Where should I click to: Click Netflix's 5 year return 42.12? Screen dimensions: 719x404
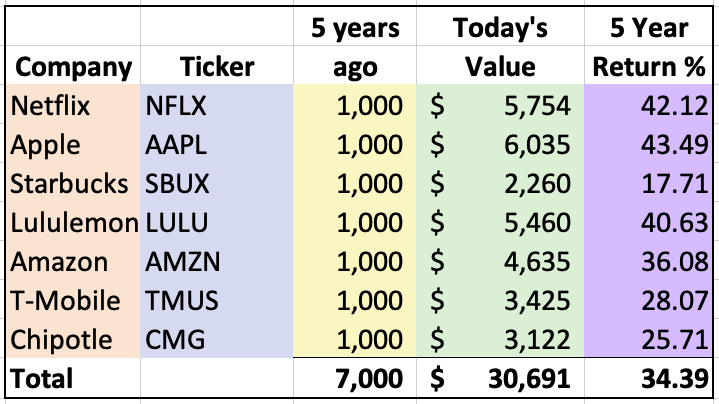[x=648, y=105]
